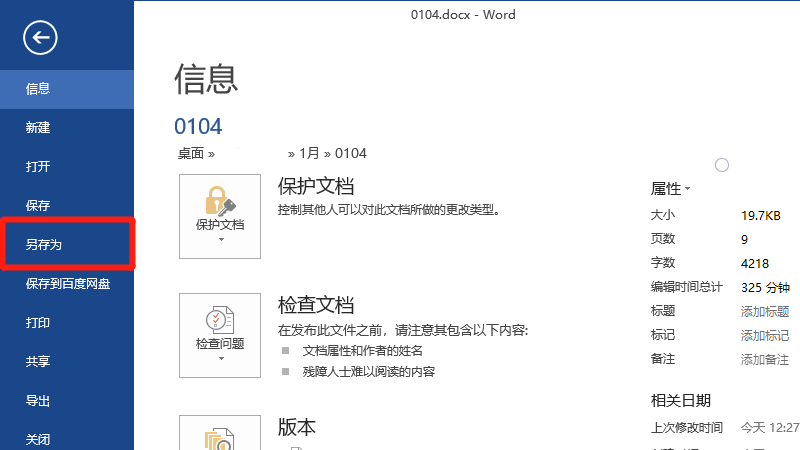The image size is (800, 450).
Task: Select 信息 in the sidebar
Action: pos(38,89)
